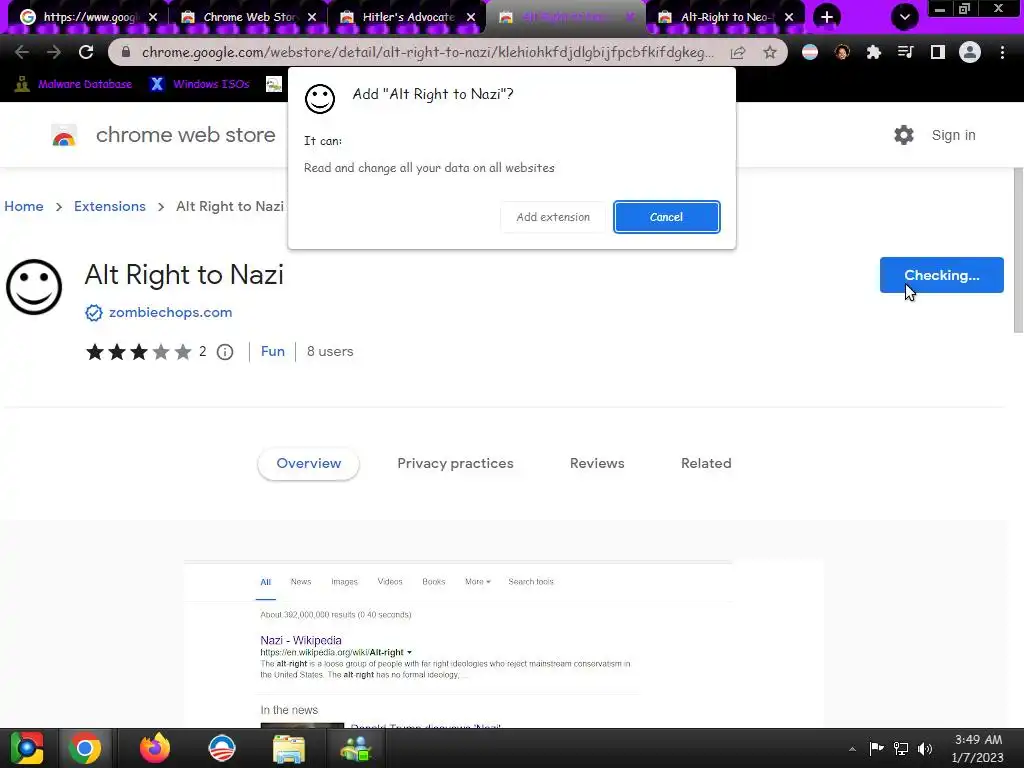The width and height of the screenshot is (1024, 768).
Task: Open Chrome from the taskbar
Action: click(x=85, y=748)
